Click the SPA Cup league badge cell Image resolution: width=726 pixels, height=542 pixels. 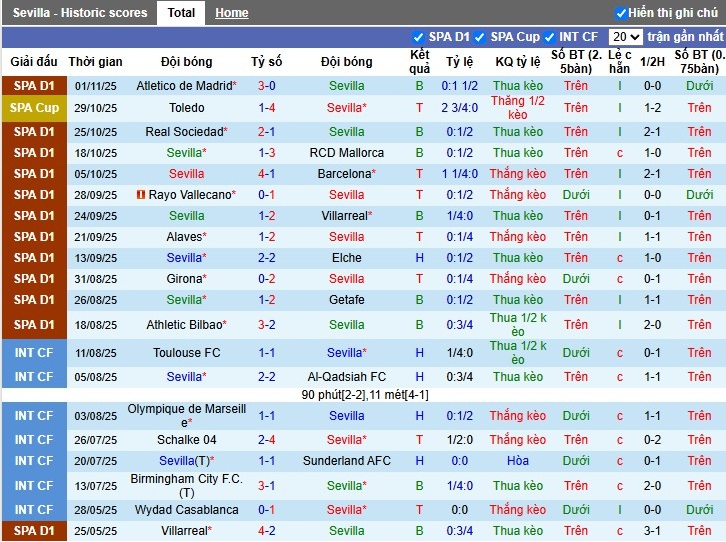(34, 108)
